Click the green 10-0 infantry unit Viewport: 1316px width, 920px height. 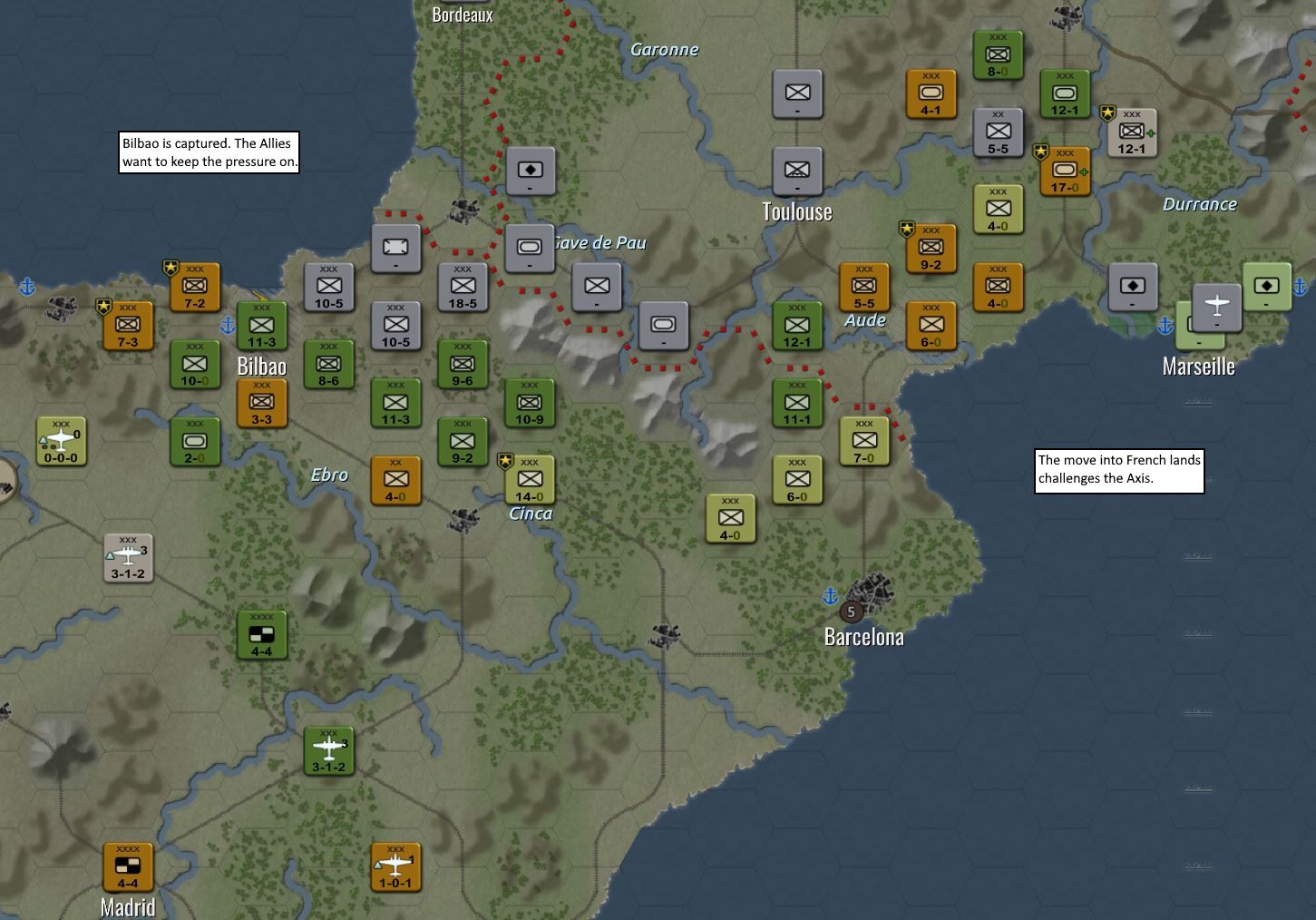tap(195, 365)
